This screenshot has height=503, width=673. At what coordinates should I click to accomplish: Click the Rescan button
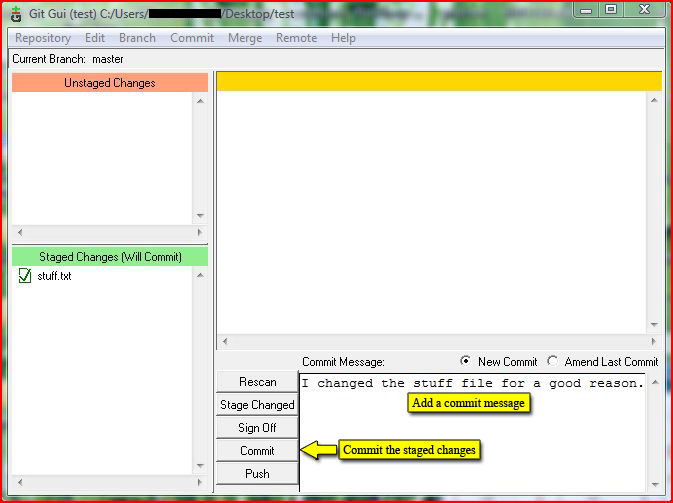257,382
